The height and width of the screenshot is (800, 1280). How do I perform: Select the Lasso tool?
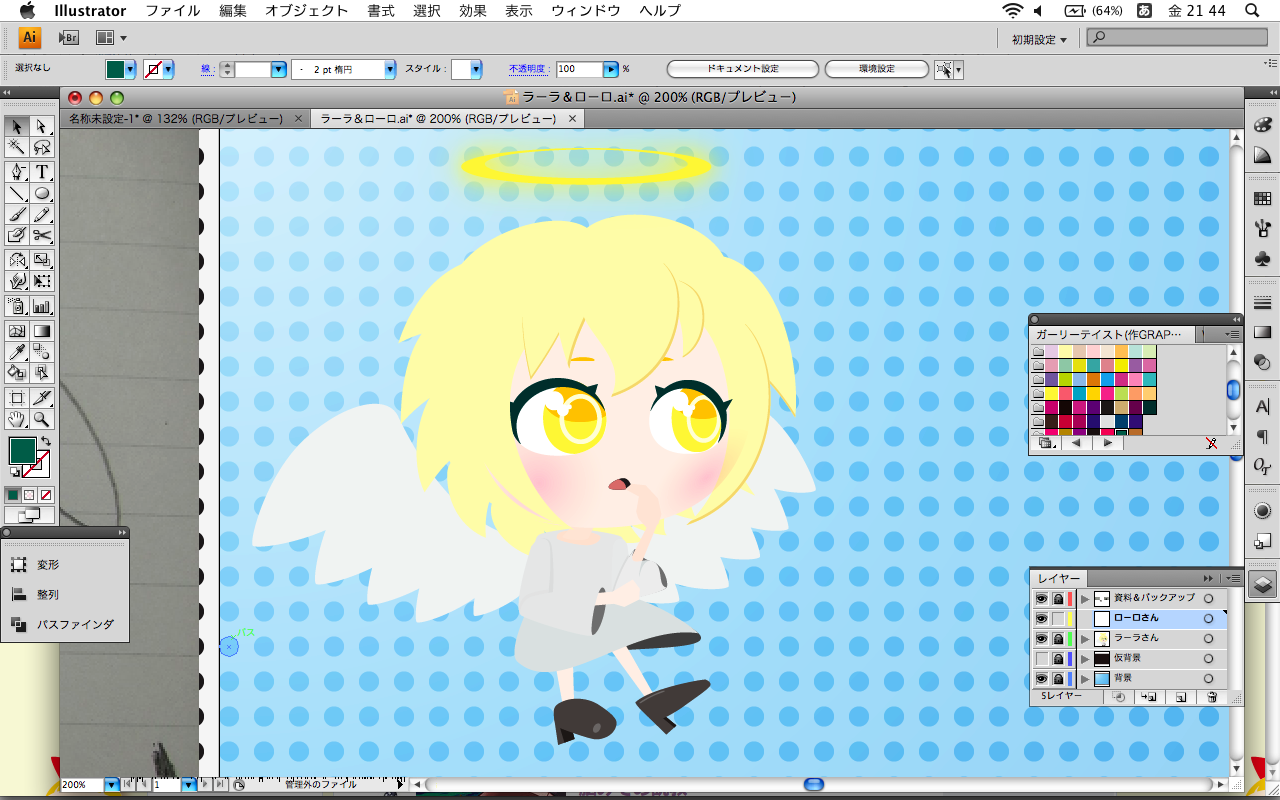(42, 148)
